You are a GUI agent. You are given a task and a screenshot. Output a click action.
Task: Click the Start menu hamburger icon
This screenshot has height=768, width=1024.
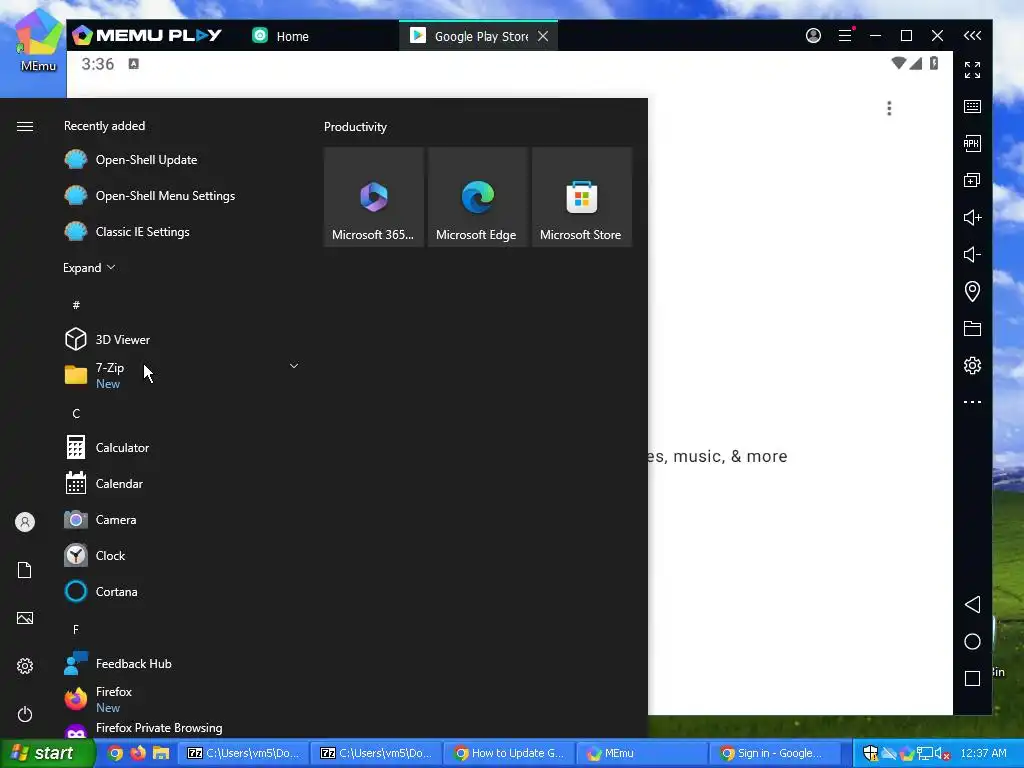coord(25,126)
